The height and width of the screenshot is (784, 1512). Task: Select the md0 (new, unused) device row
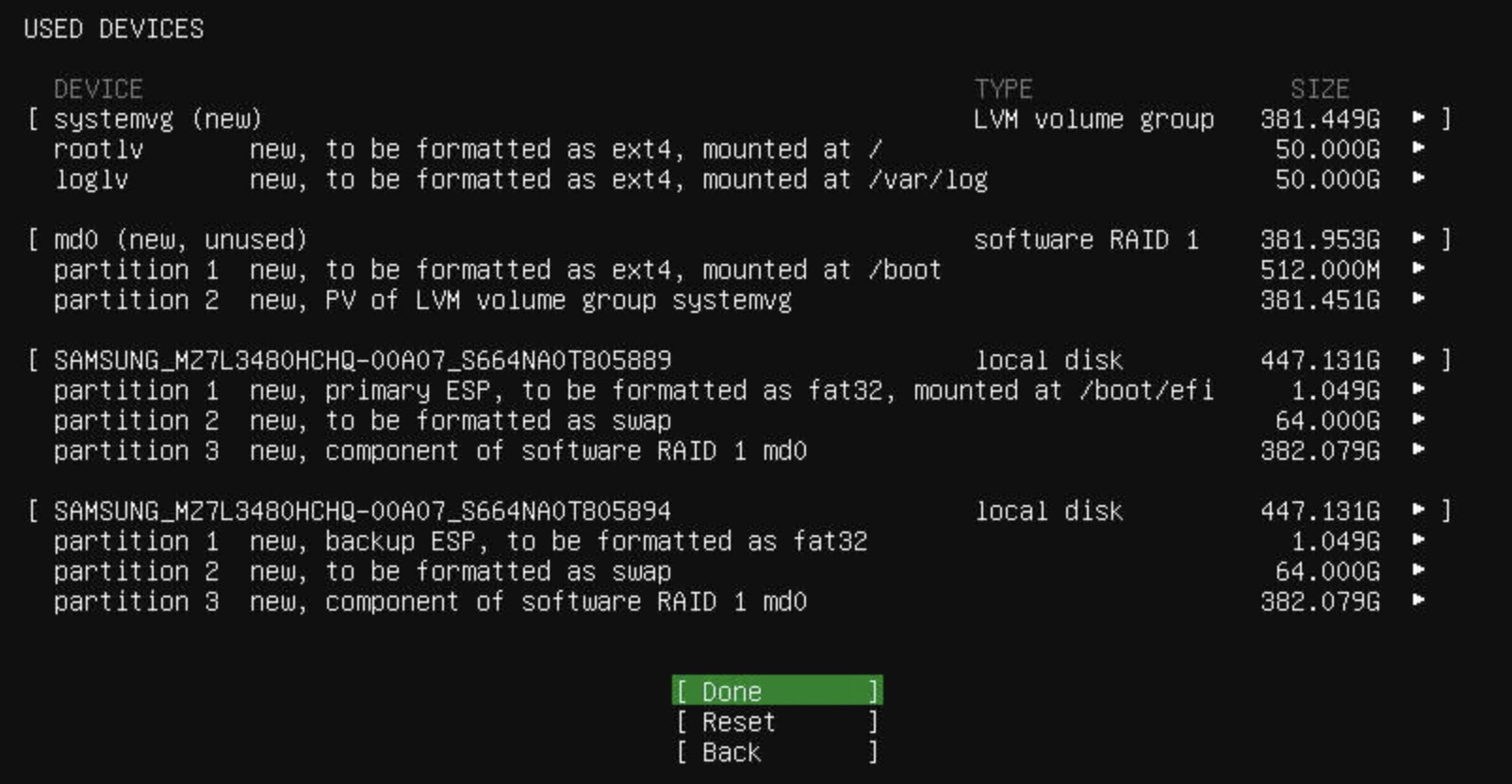tap(180, 239)
